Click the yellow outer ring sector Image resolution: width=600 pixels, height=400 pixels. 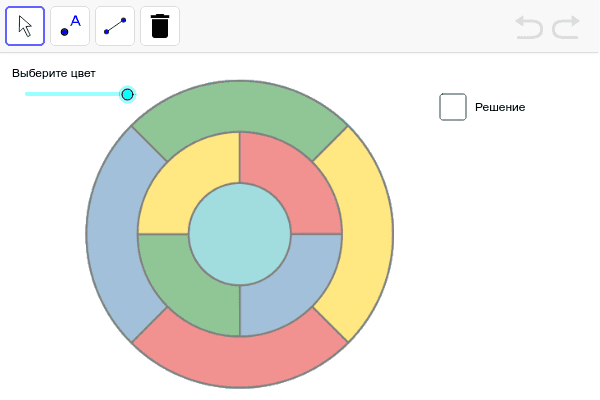tap(367, 234)
